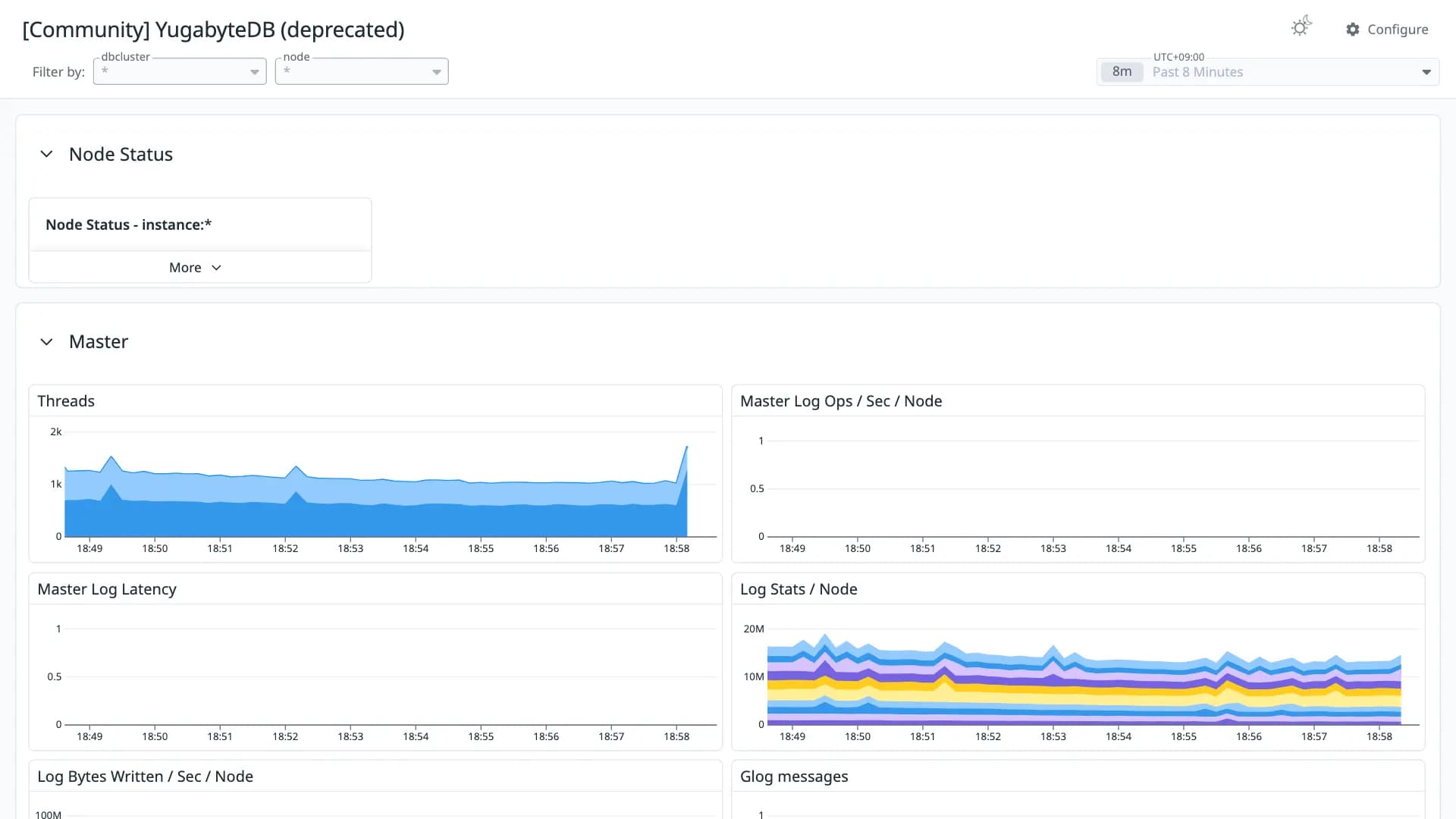Open the Configure settings

point(1387,30)
